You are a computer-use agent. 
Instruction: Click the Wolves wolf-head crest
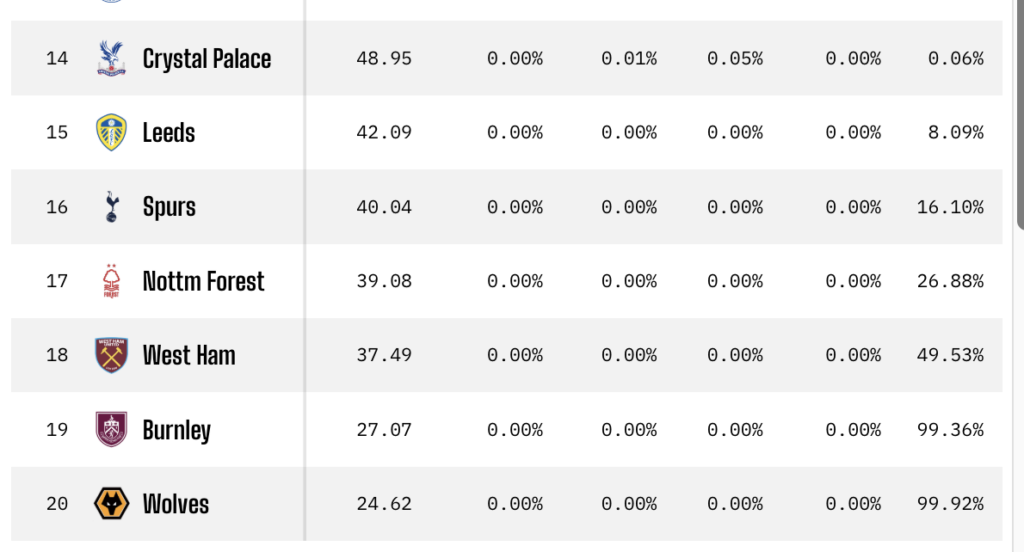coord(111,503)
